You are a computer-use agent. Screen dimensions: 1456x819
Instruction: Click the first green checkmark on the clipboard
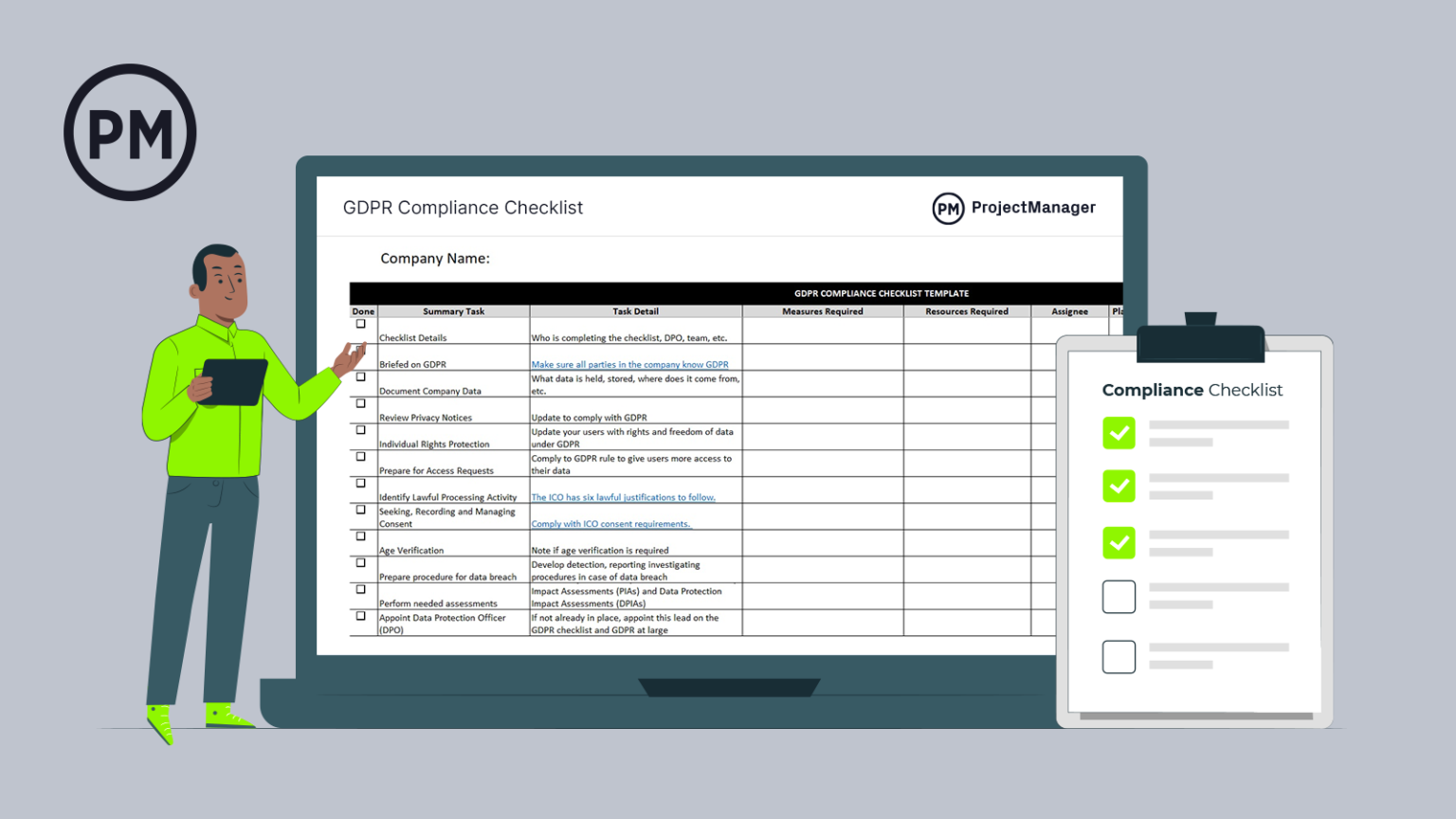coord(1119,433)
